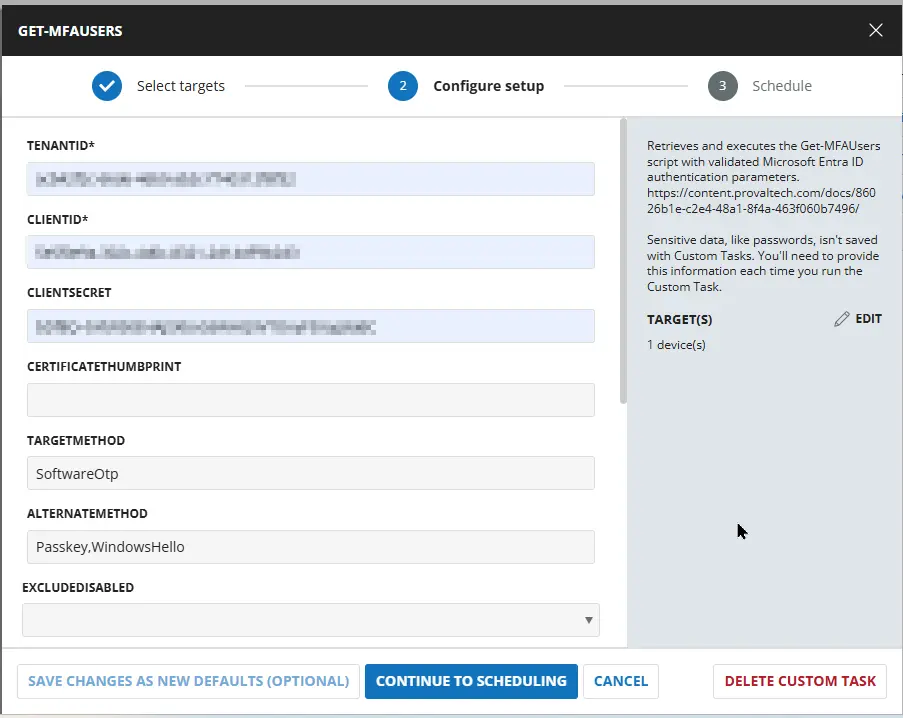Viewport: 903px width, 718px height.
Task: Click the TARGET(S) heading in side panel
Action: coord(680,320)
